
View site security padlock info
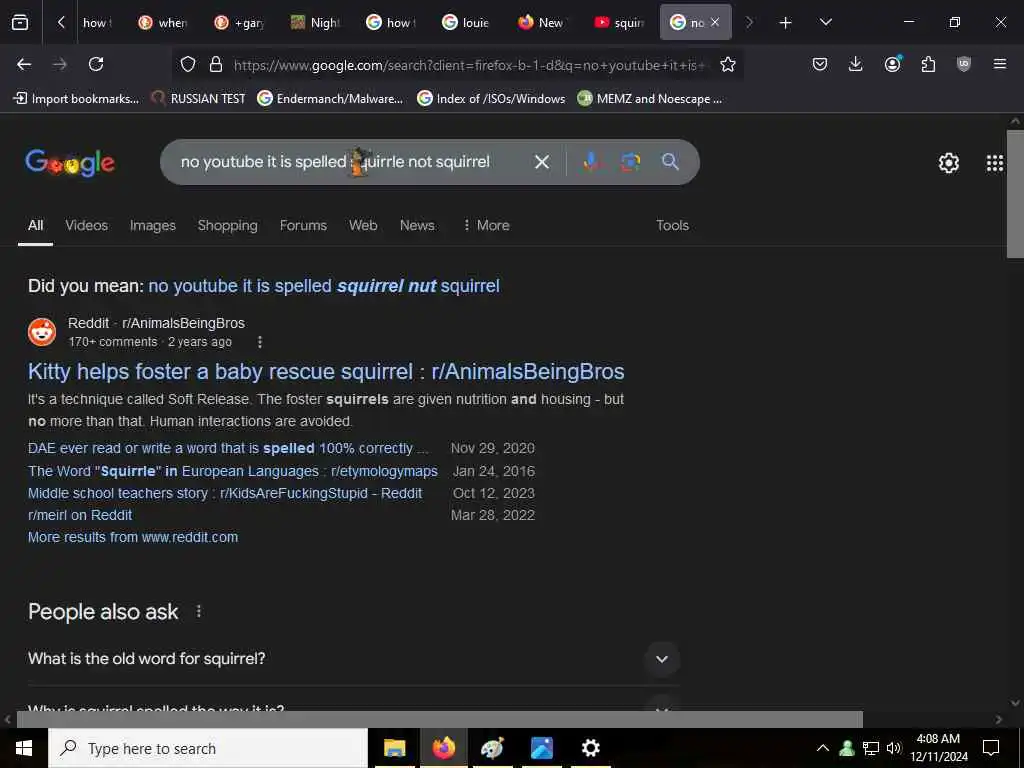coord(216,64)
